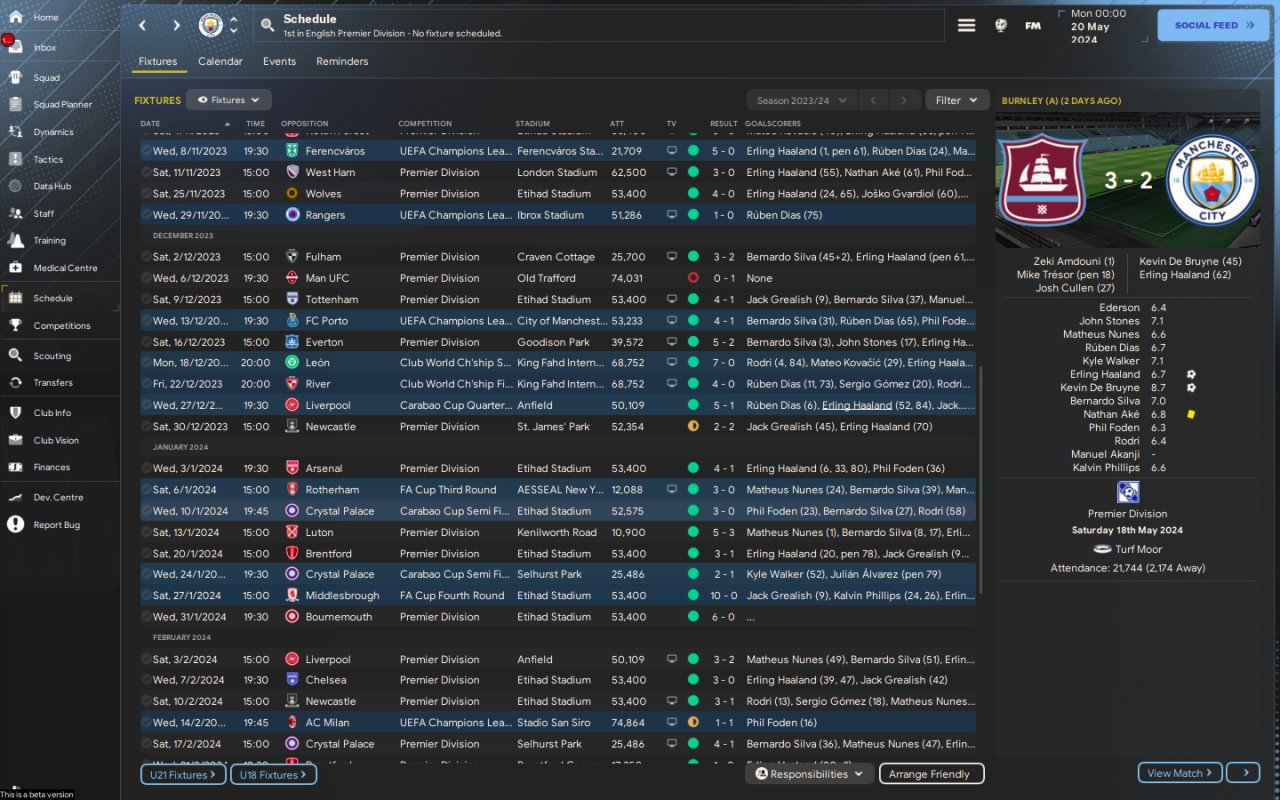1280x800 pixels.
Task: Open the hamburger menu in top bar
Action: click(966, 26)
